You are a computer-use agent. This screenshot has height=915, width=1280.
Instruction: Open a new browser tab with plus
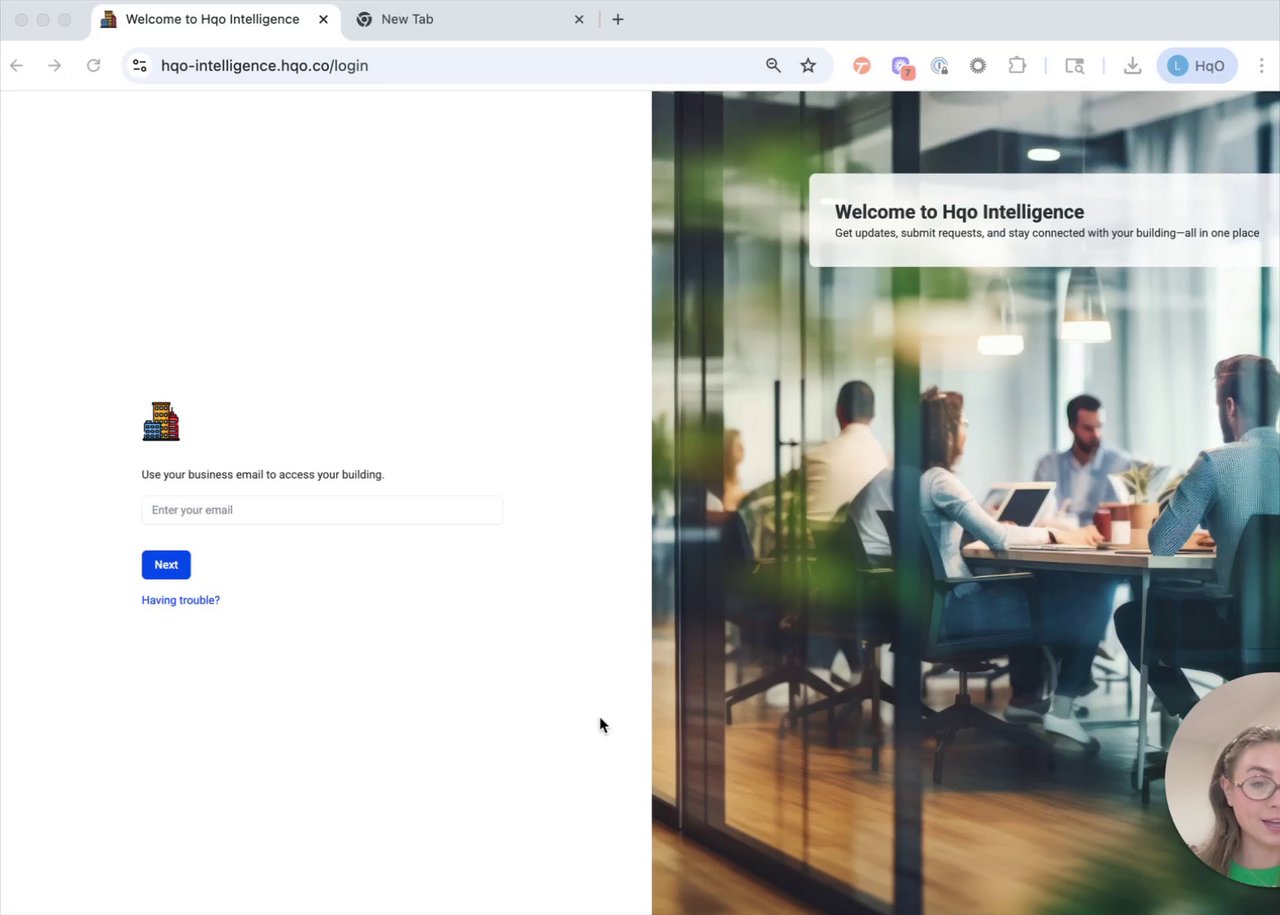tap(618, 19)
